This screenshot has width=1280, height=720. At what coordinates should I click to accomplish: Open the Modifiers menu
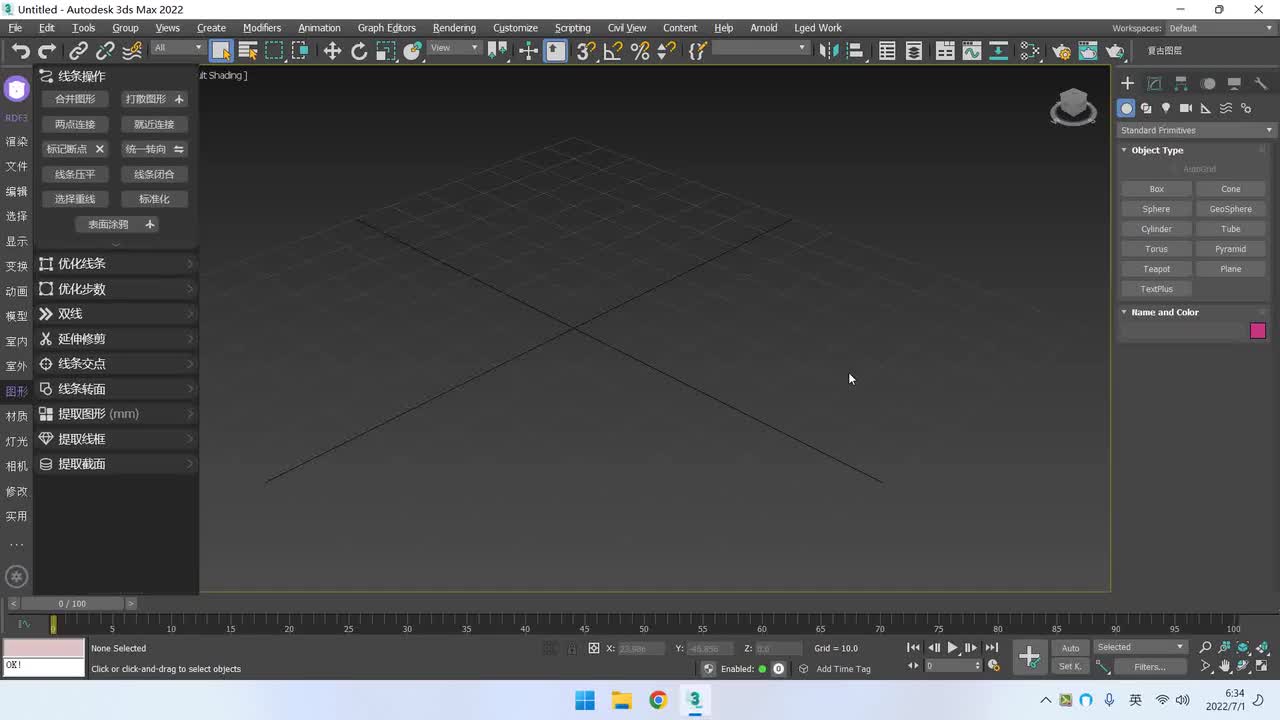point(262,28)
